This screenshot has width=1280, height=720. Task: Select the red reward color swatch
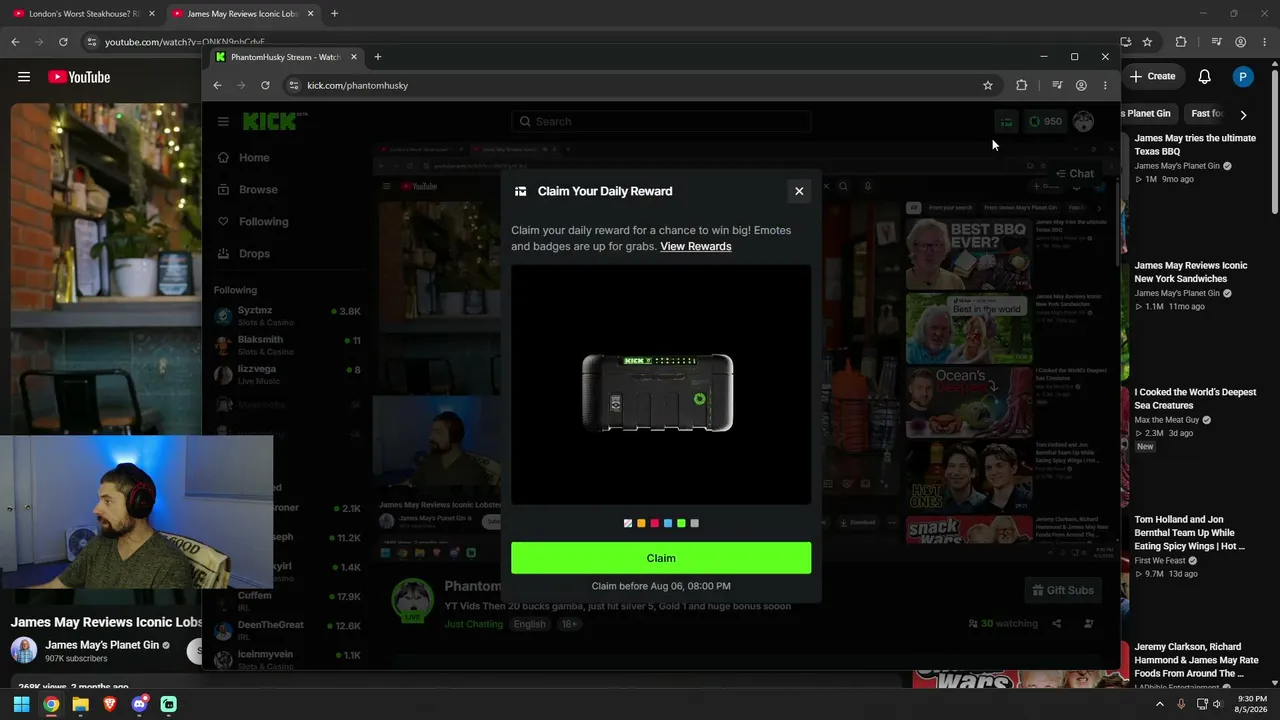tap(655, 523)
